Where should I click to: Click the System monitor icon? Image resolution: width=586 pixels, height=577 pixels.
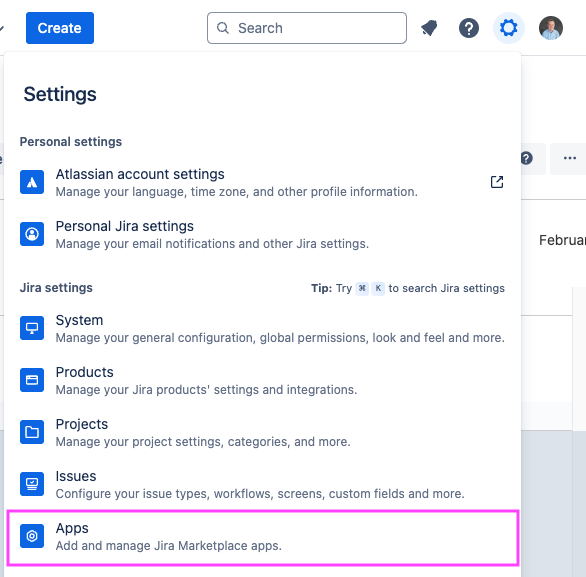coord(32,328)
